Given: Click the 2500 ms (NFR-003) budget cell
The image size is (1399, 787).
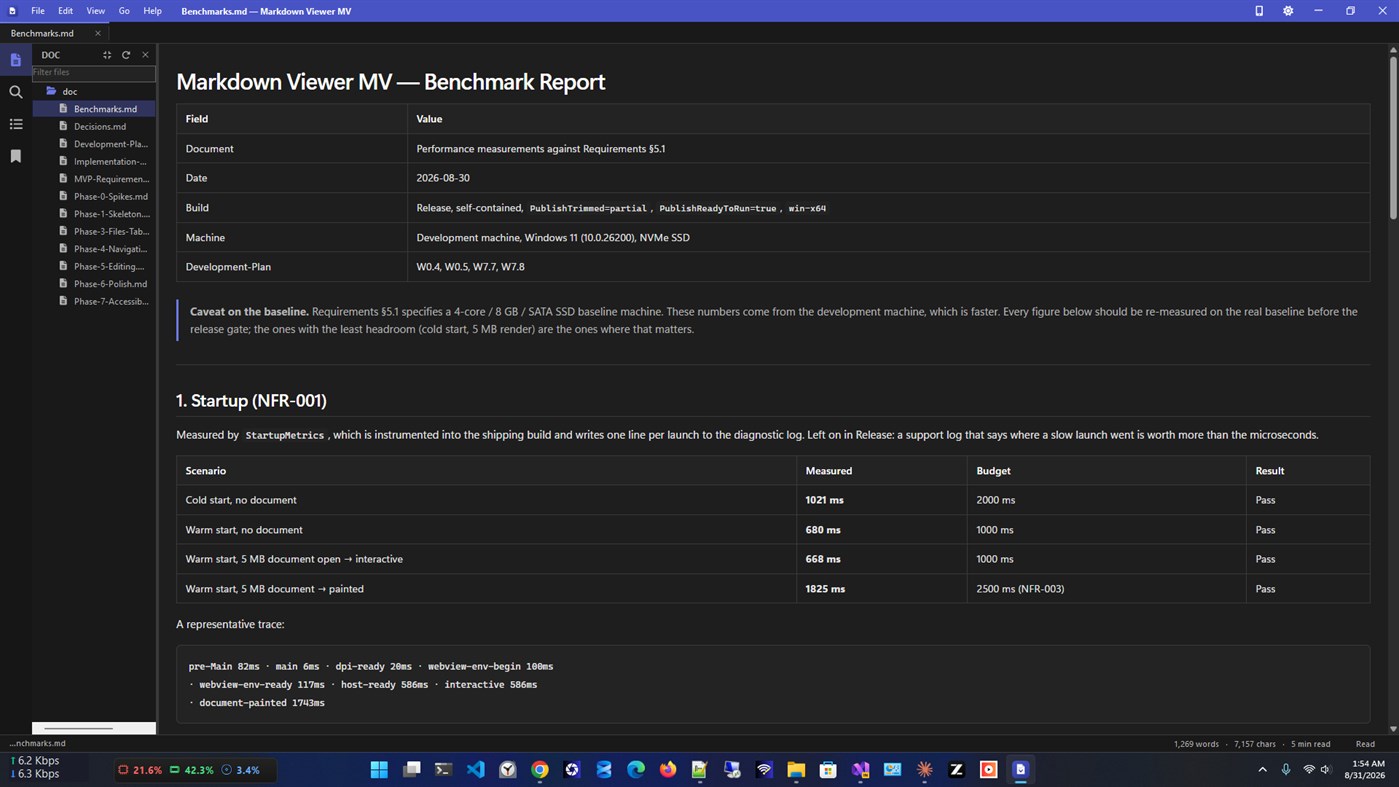Looking at the screenshot, I should point(1020,589).
